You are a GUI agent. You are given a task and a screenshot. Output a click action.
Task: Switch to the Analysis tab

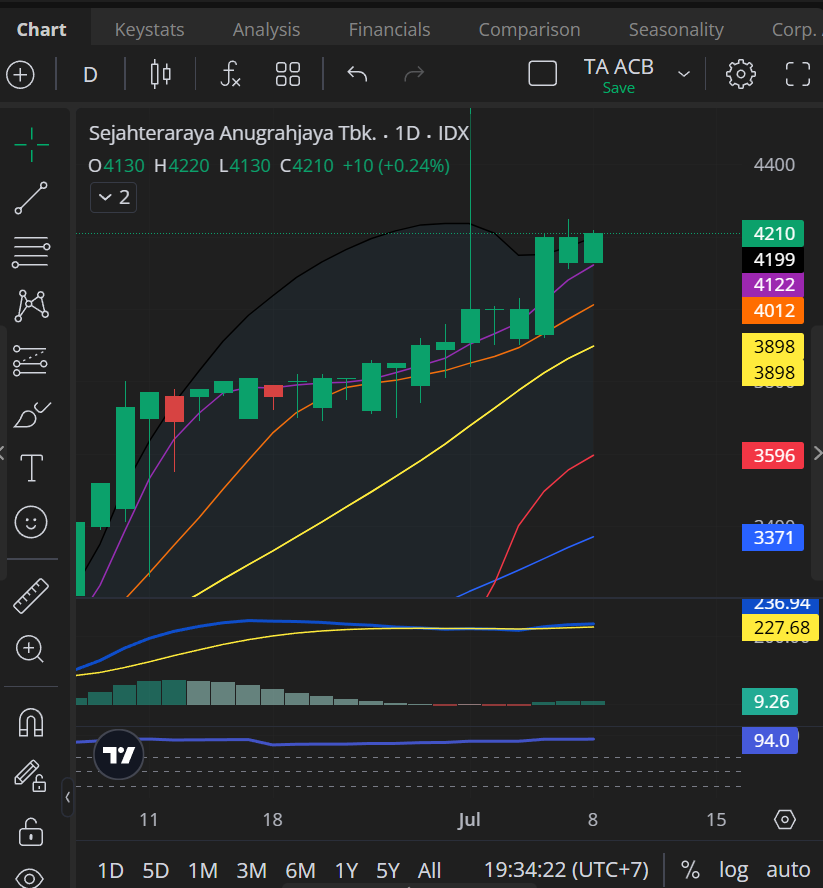(x=266, y=29)
